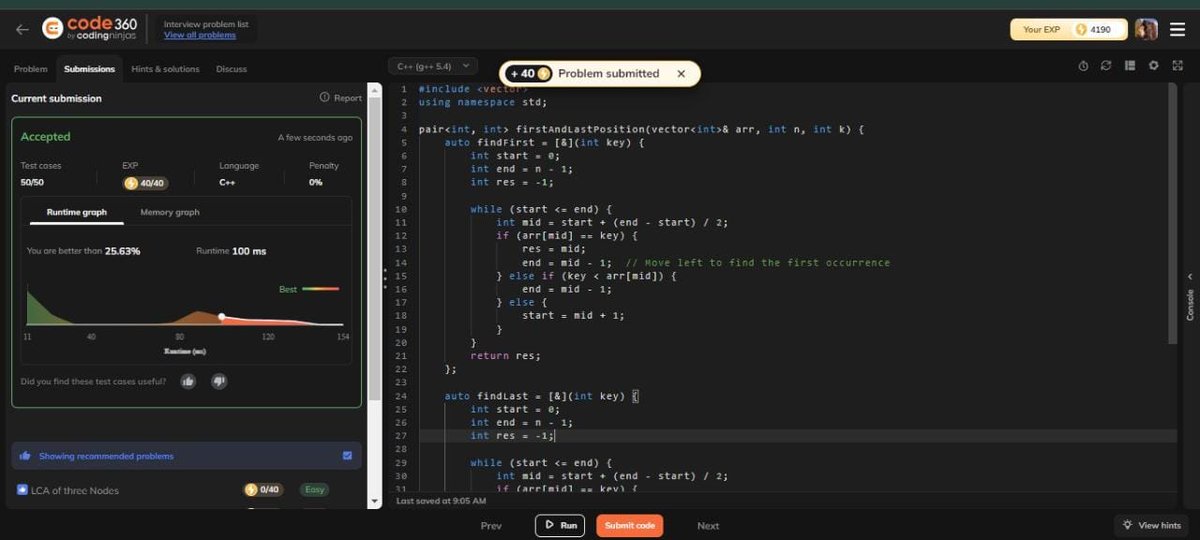This screenshot has height=540, width=1200.
Task: Click the reset code refresh icon
Action: coord(1106,66)
